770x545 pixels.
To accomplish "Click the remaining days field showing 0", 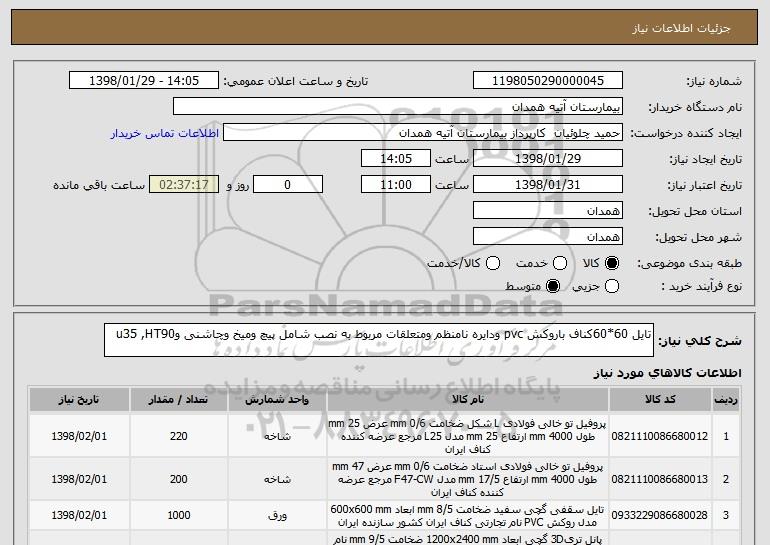I will tap(288, 185).
